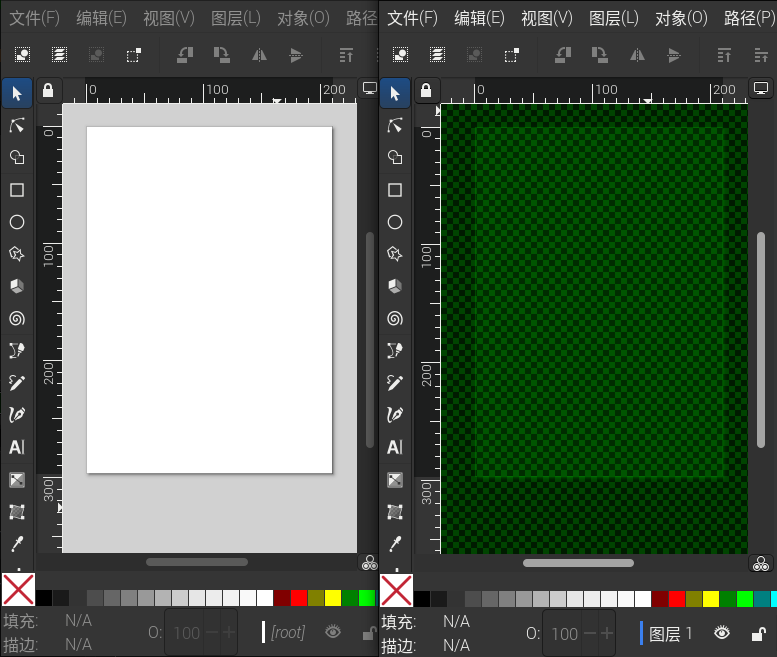Toggle guide lock in left window
This screenshot has height=657, width=777.
(x=48, y=91)
